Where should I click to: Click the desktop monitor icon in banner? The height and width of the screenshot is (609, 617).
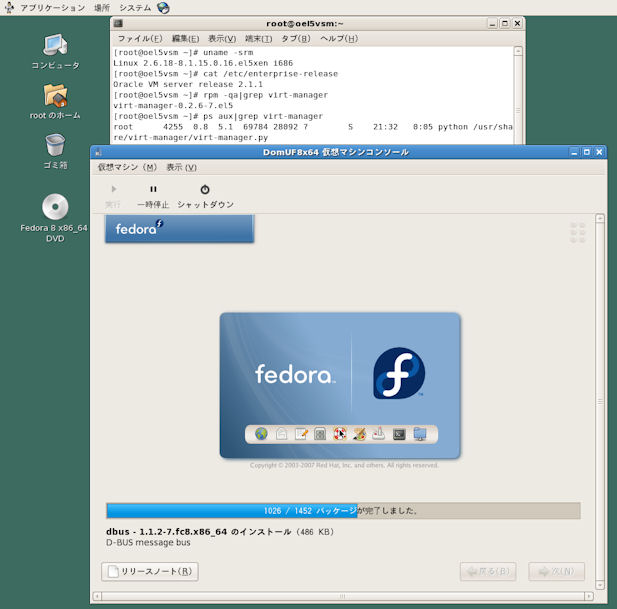420,434
